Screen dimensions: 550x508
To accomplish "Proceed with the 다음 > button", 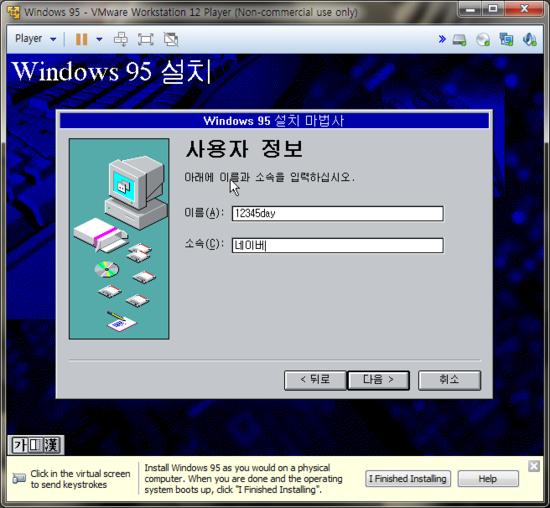I will click(378, 380).
